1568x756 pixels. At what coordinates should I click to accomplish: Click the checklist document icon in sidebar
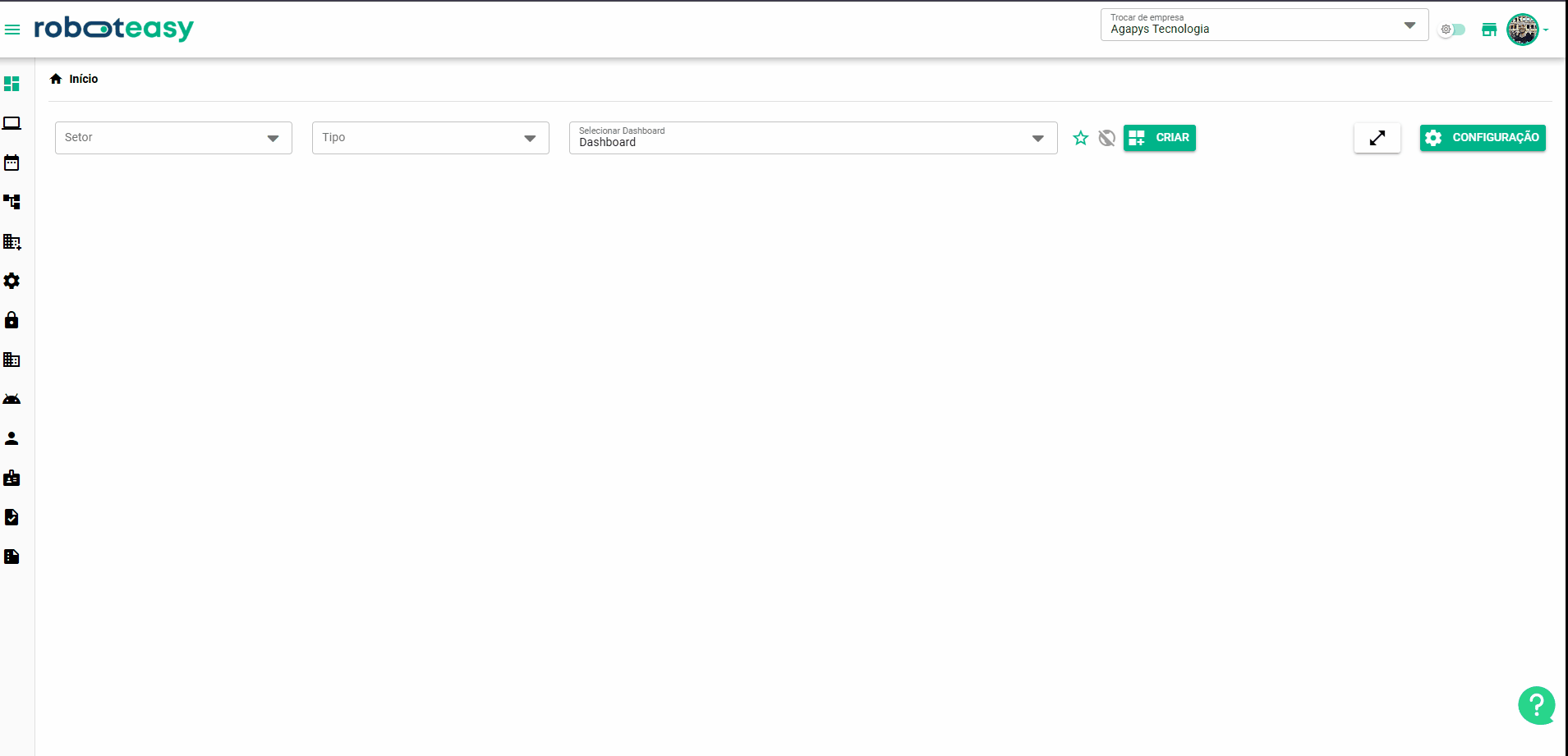pyautogui.click(x=11, y=517)
